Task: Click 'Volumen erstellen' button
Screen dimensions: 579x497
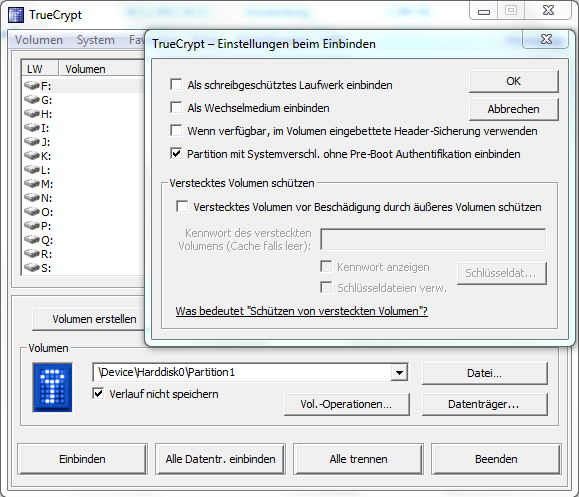Action: click(89, 319)
